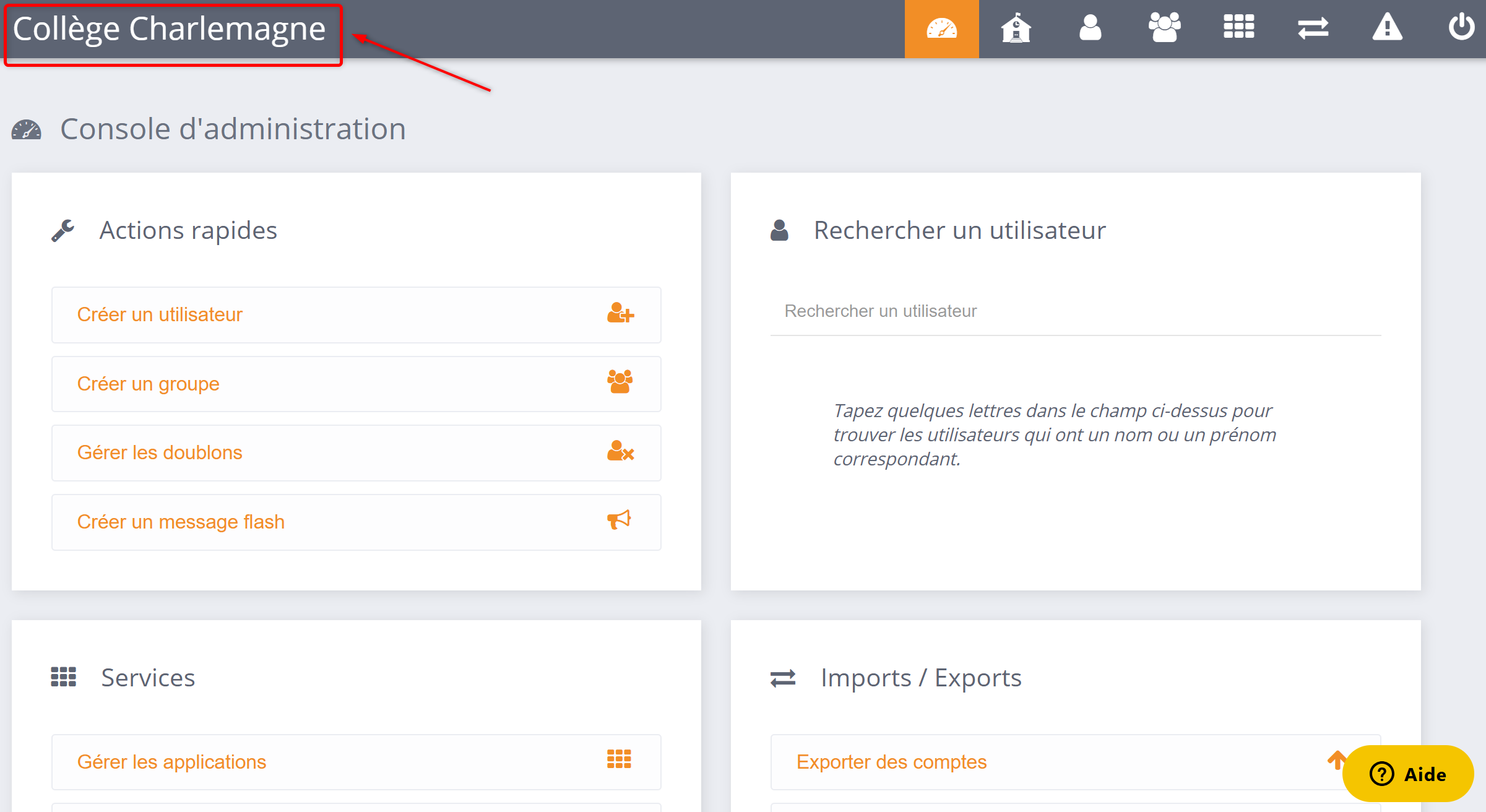Viewport: 1486px width, 812px height.
Task: Click the Console d'administration heading
Action: point(233,129)
